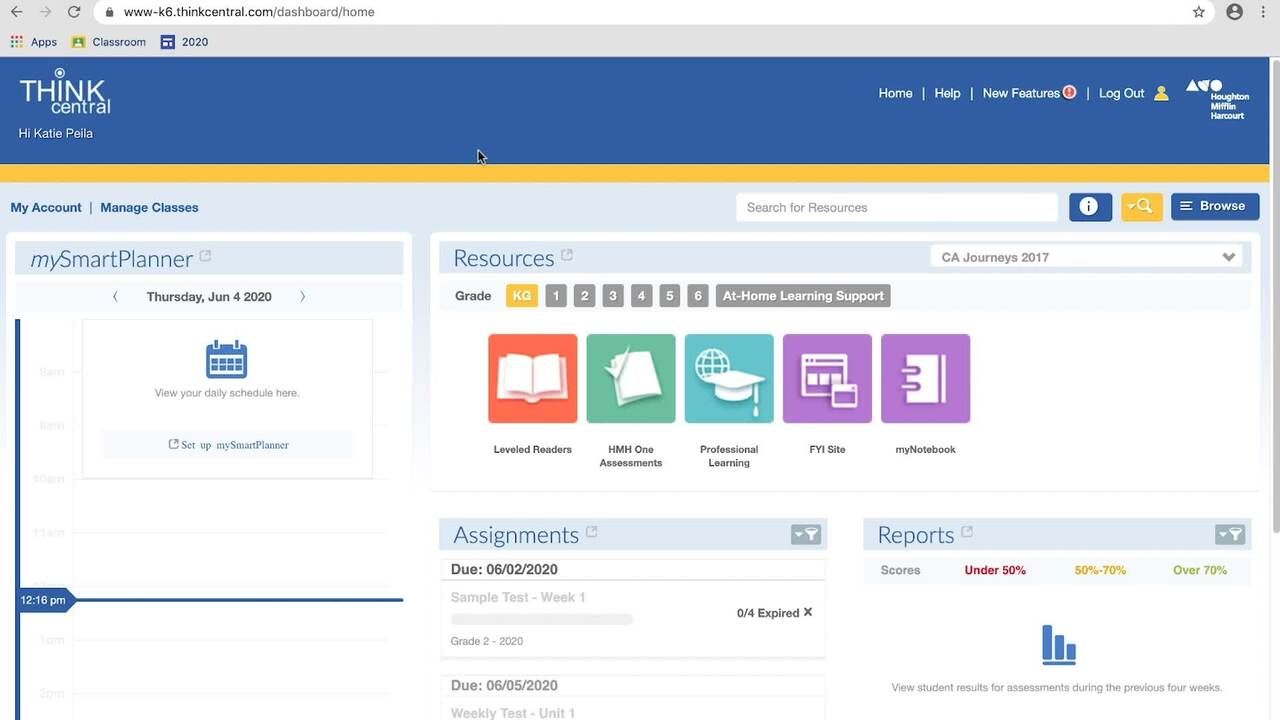Select grade 6
This screenshot has width=1280, height=720.
click(699, 296)
